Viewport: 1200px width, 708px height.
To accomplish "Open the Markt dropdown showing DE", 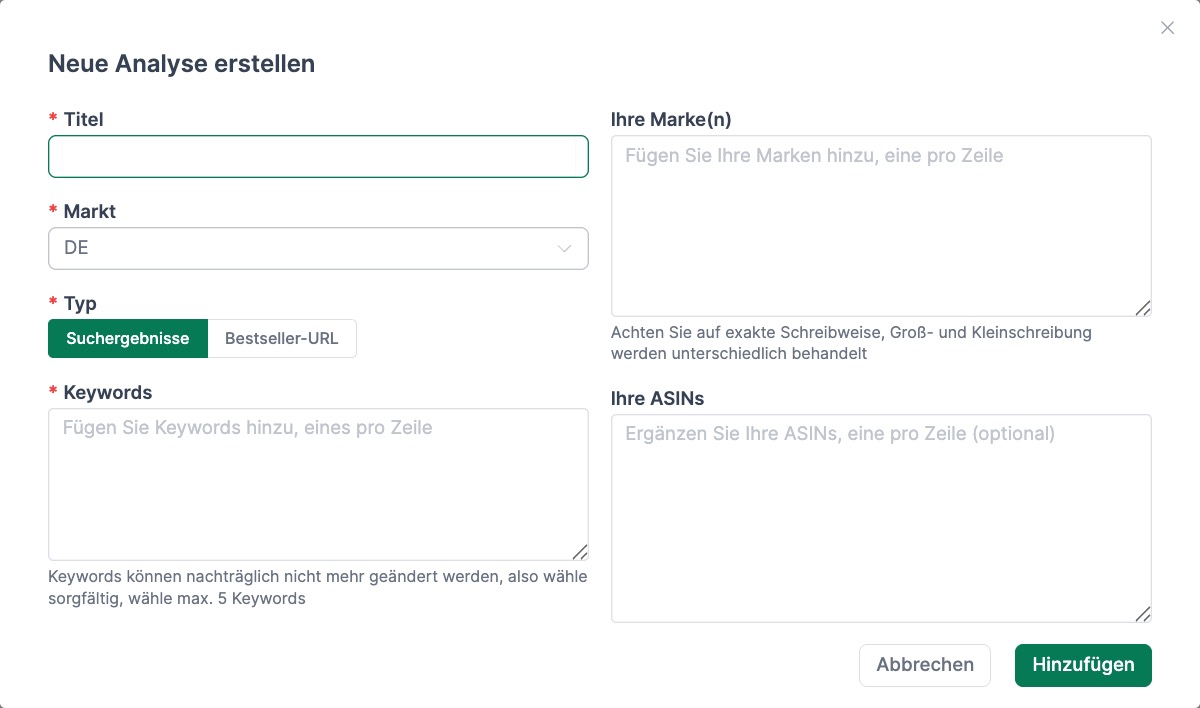I will 318,248.
